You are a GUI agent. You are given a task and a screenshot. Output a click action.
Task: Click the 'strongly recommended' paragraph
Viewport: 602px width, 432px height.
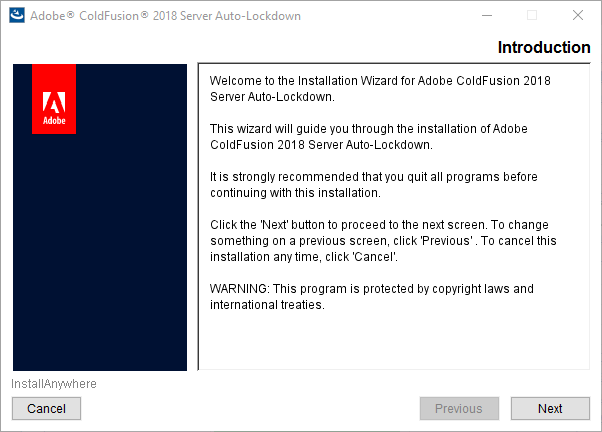(374, 185)
